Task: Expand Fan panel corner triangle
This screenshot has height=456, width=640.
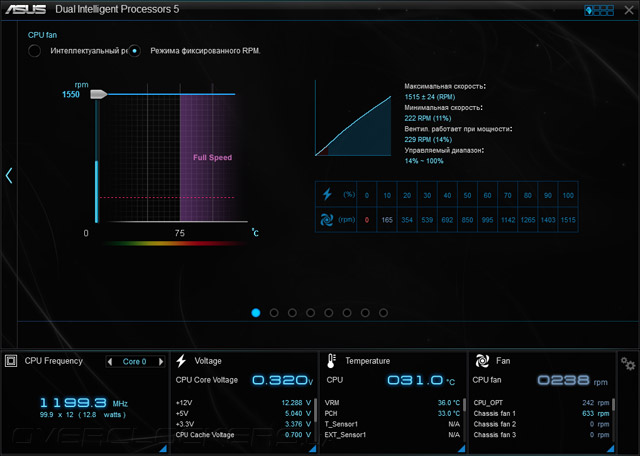Action: pyautogui.click(x=611, y=449)
